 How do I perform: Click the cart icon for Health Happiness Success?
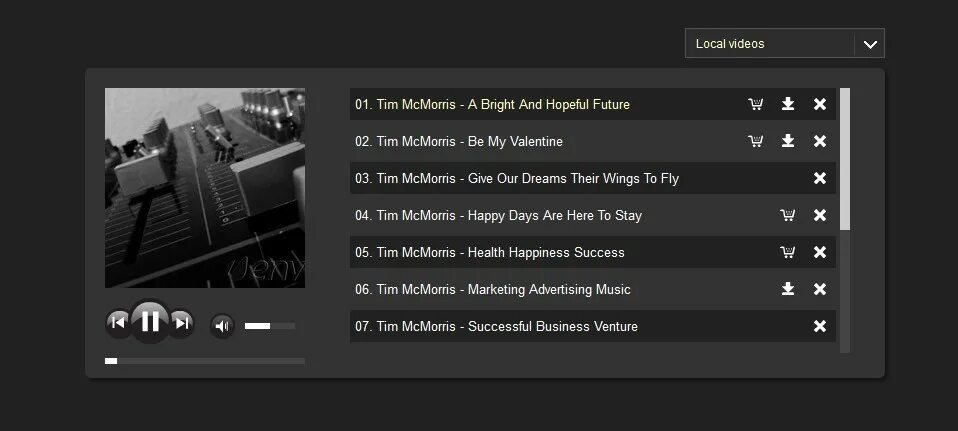pyautogui.click(x=788, y=252)
